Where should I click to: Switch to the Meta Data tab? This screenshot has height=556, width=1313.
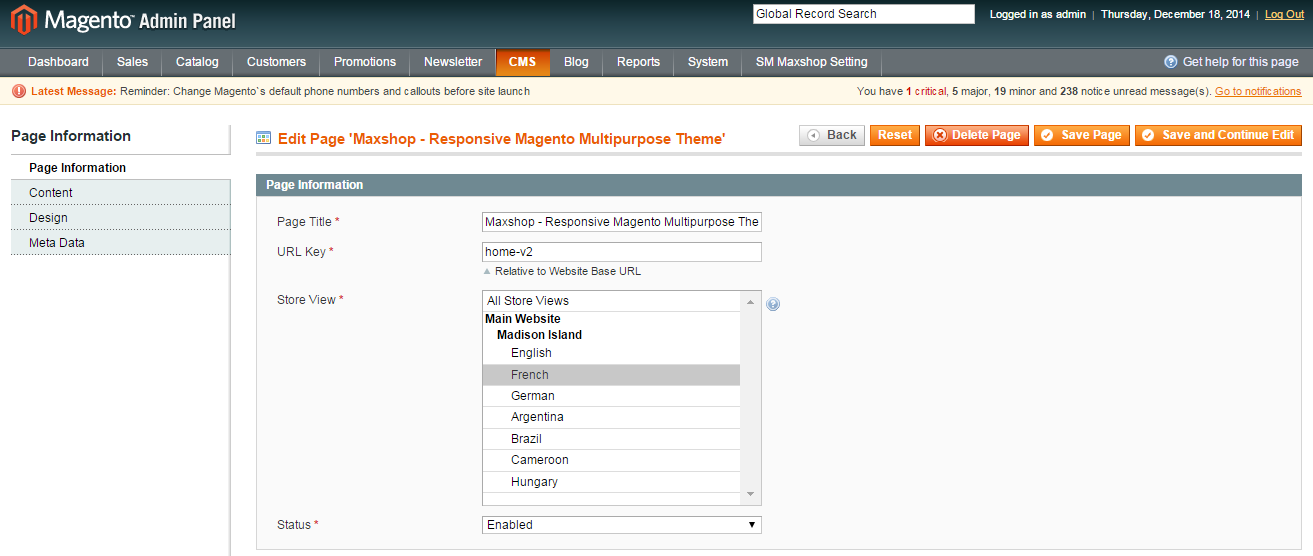[x=121, y=243]
